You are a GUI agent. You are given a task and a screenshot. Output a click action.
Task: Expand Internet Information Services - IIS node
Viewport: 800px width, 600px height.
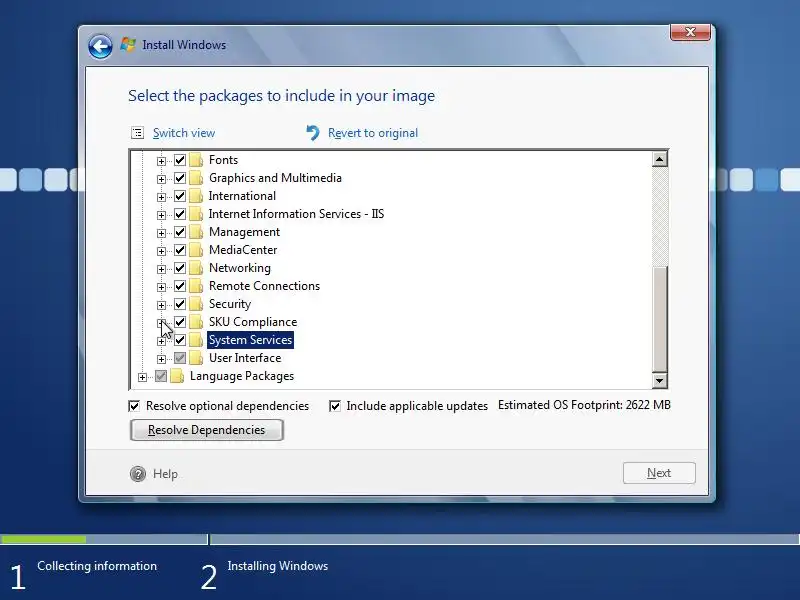pyautogui.click(x=161, y=215)
